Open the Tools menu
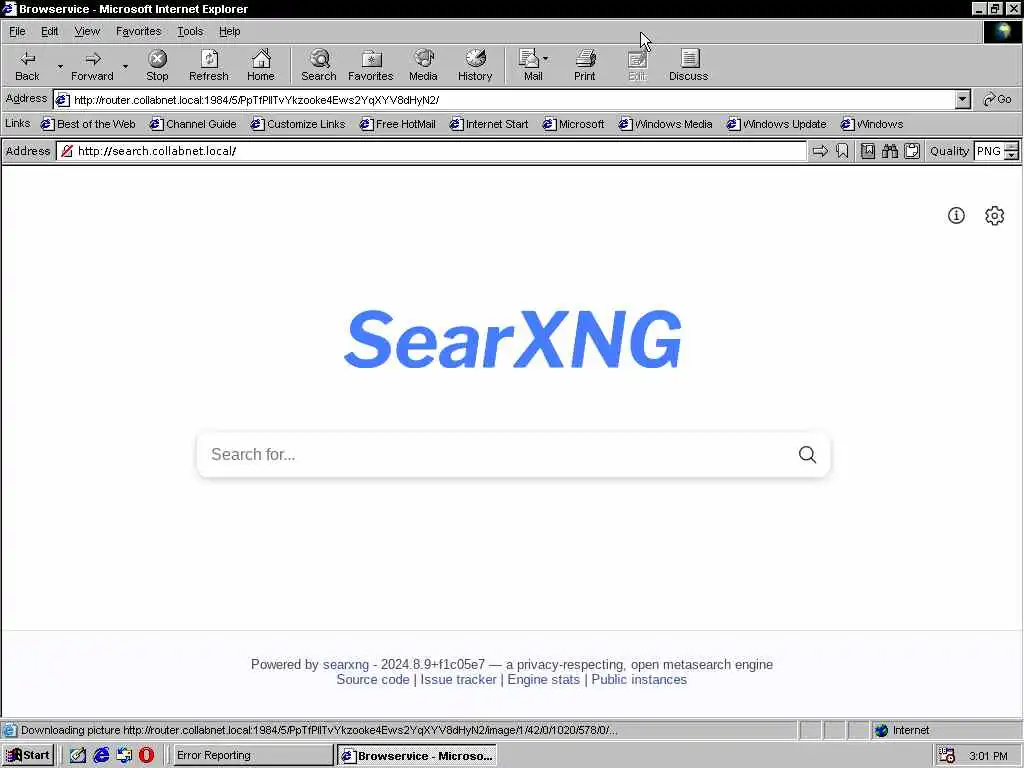Viewport: 1024px width, 768px height. (190, 31)
